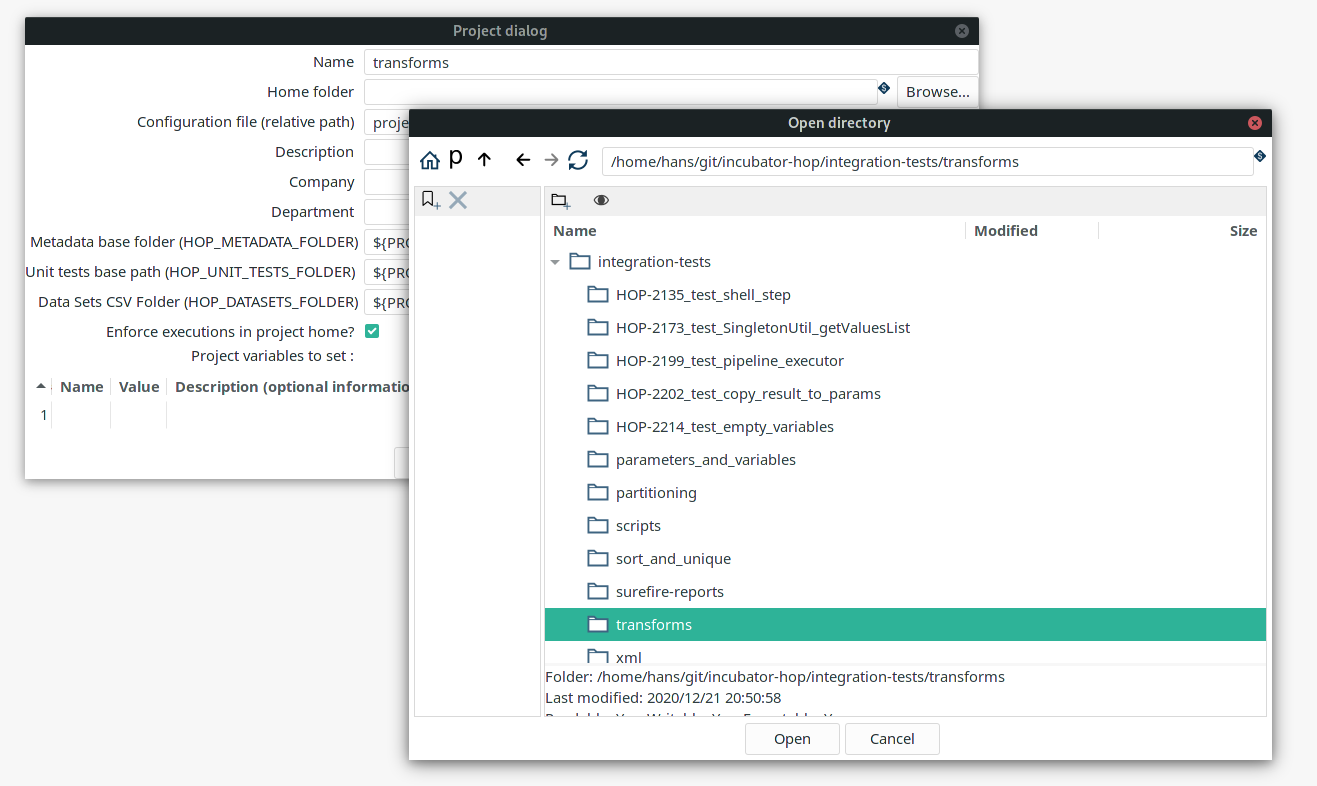The height and width of the screenshot is (786, 1317).
Task: Sort files by the Name column header
Action: pyautogui.click(x=575, y=231)
